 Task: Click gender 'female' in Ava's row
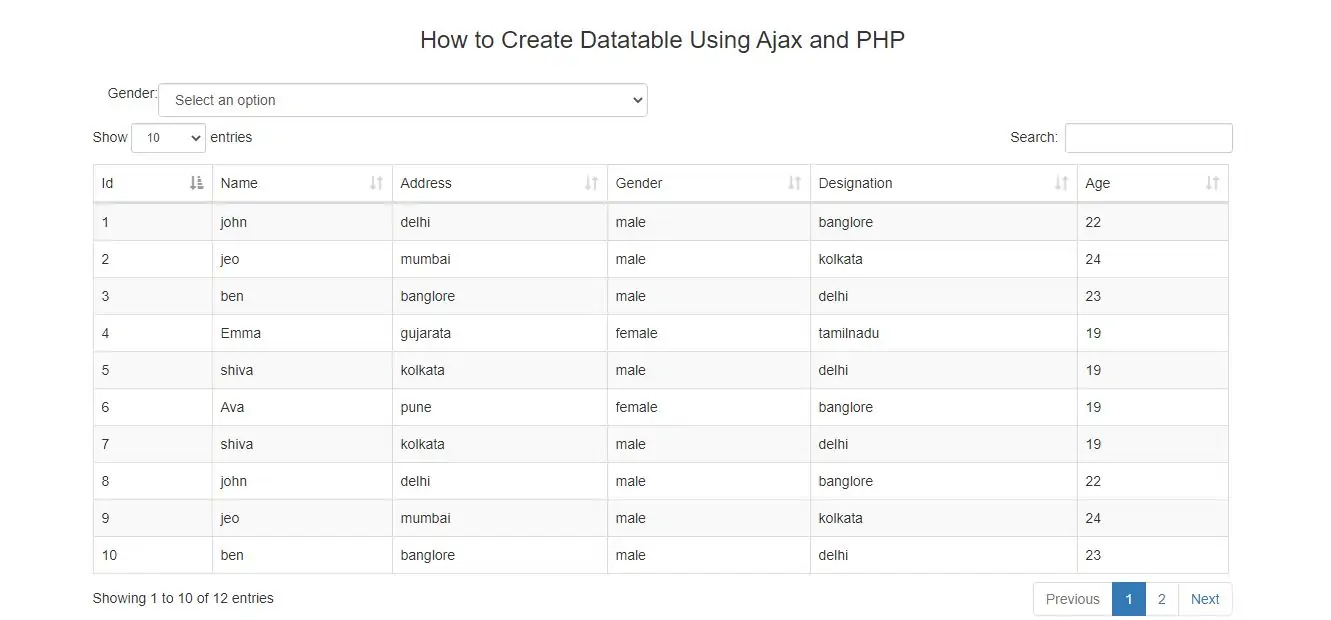tap(637, 407)
